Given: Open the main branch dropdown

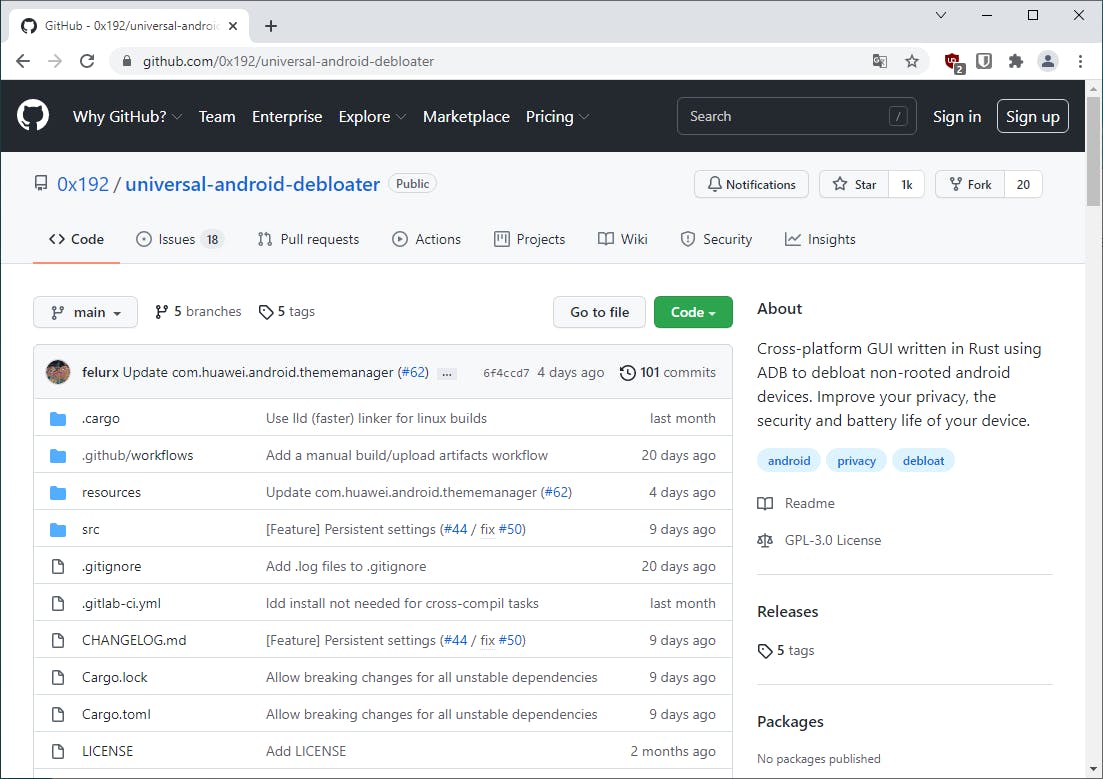Looking at the screenshot, I should pos(85,312).
